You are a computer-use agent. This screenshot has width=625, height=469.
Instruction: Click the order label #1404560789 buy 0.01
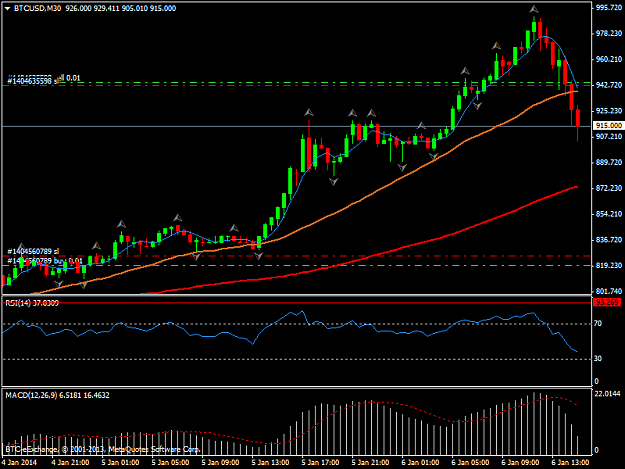(45, 261)
